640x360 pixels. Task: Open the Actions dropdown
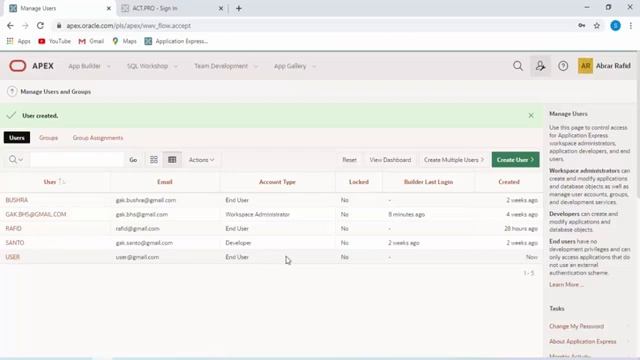pyautogui.click(x=201, y=160)
